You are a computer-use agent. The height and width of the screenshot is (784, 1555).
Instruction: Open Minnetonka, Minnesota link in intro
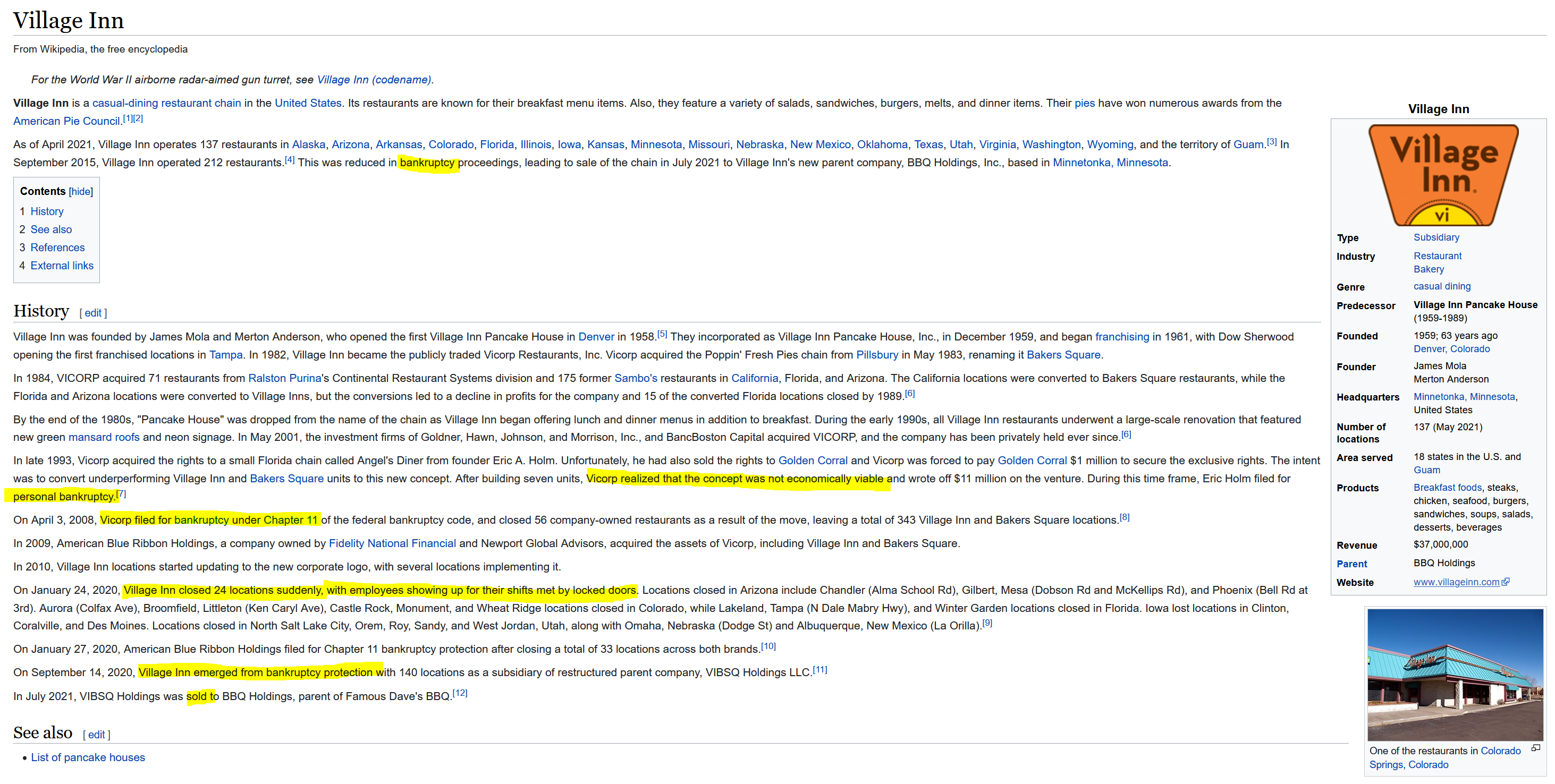(1111, 163)
